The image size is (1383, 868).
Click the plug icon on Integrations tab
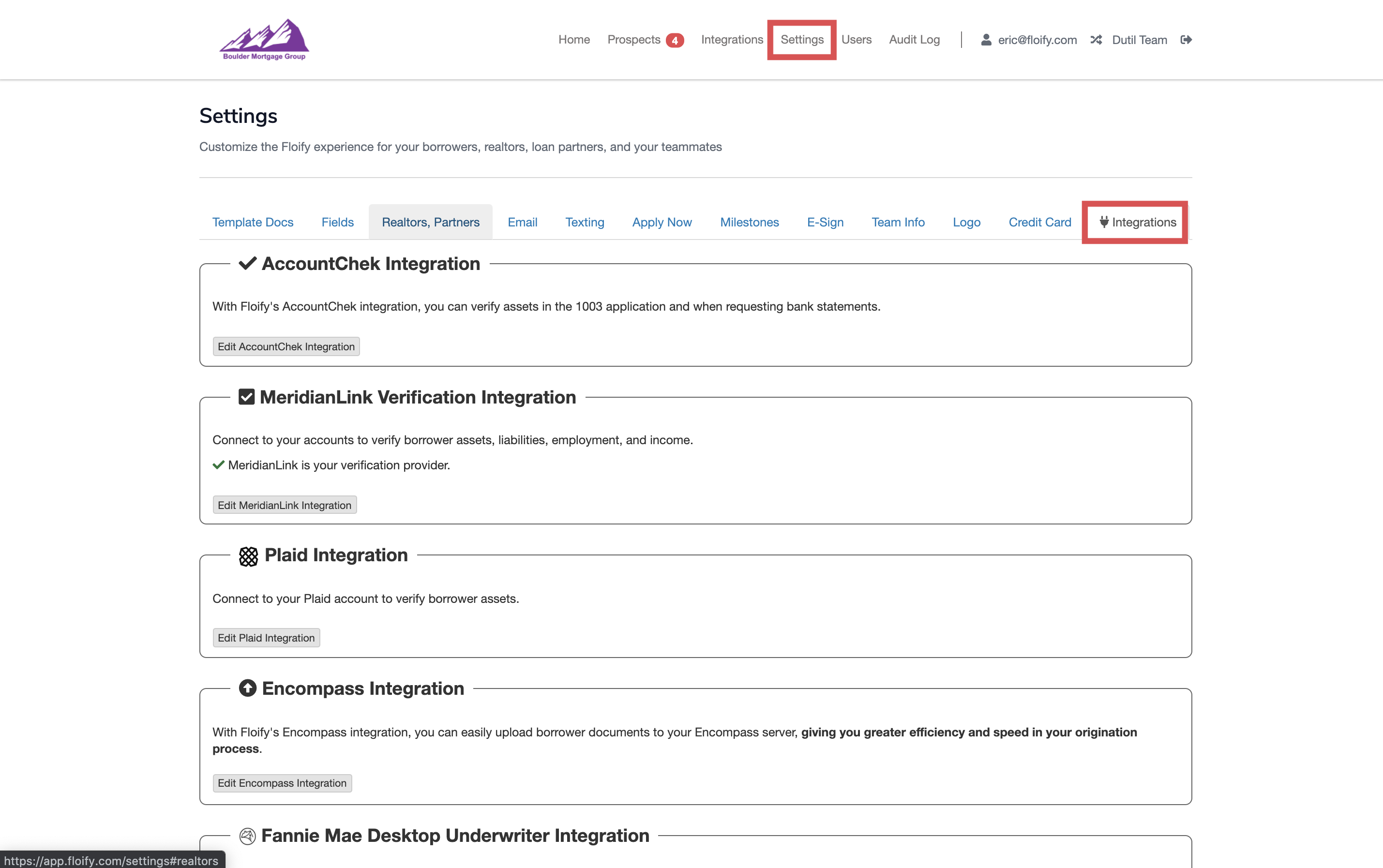point(1103,222)
